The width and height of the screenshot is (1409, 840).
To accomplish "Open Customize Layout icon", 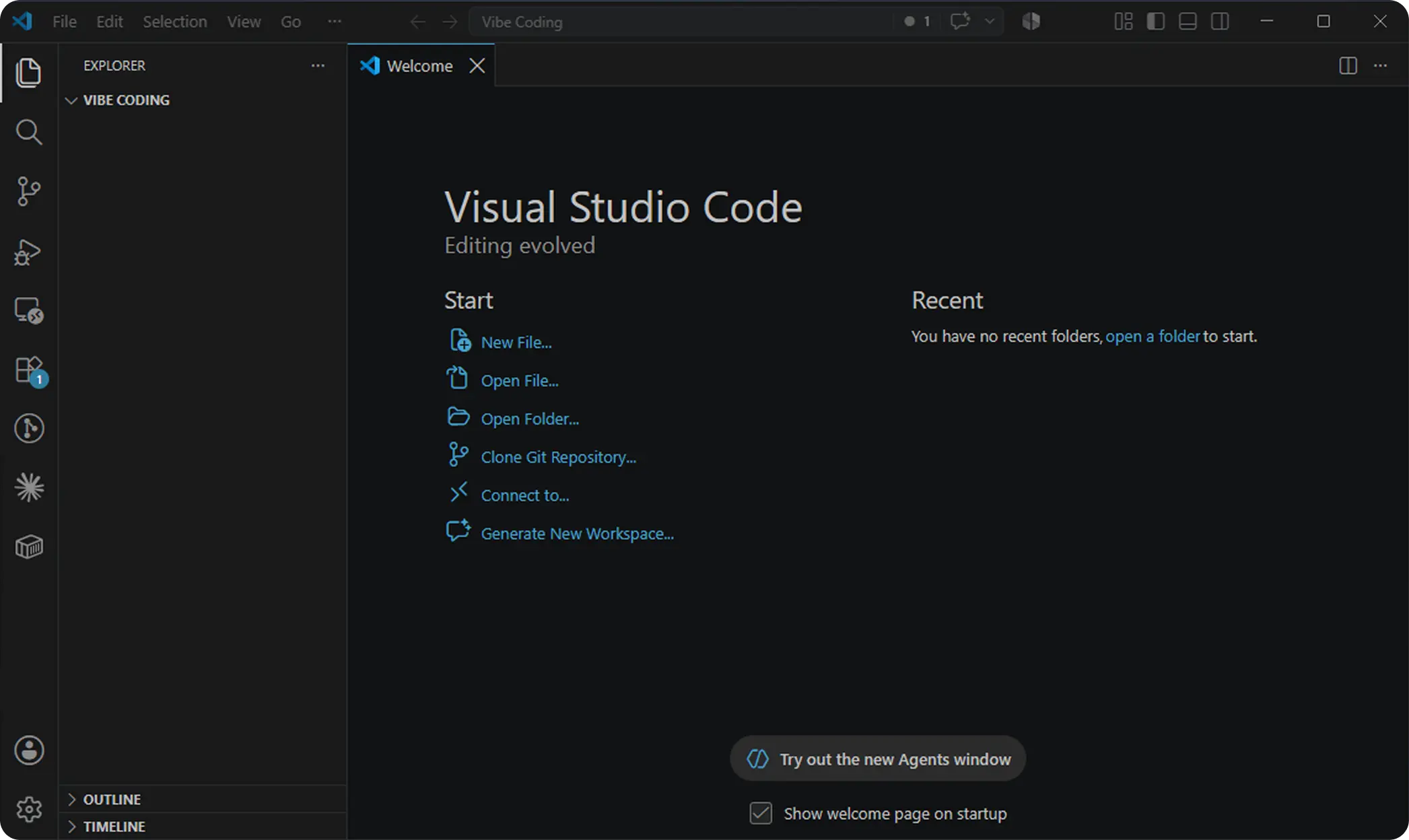I will tap(1123, 22).
